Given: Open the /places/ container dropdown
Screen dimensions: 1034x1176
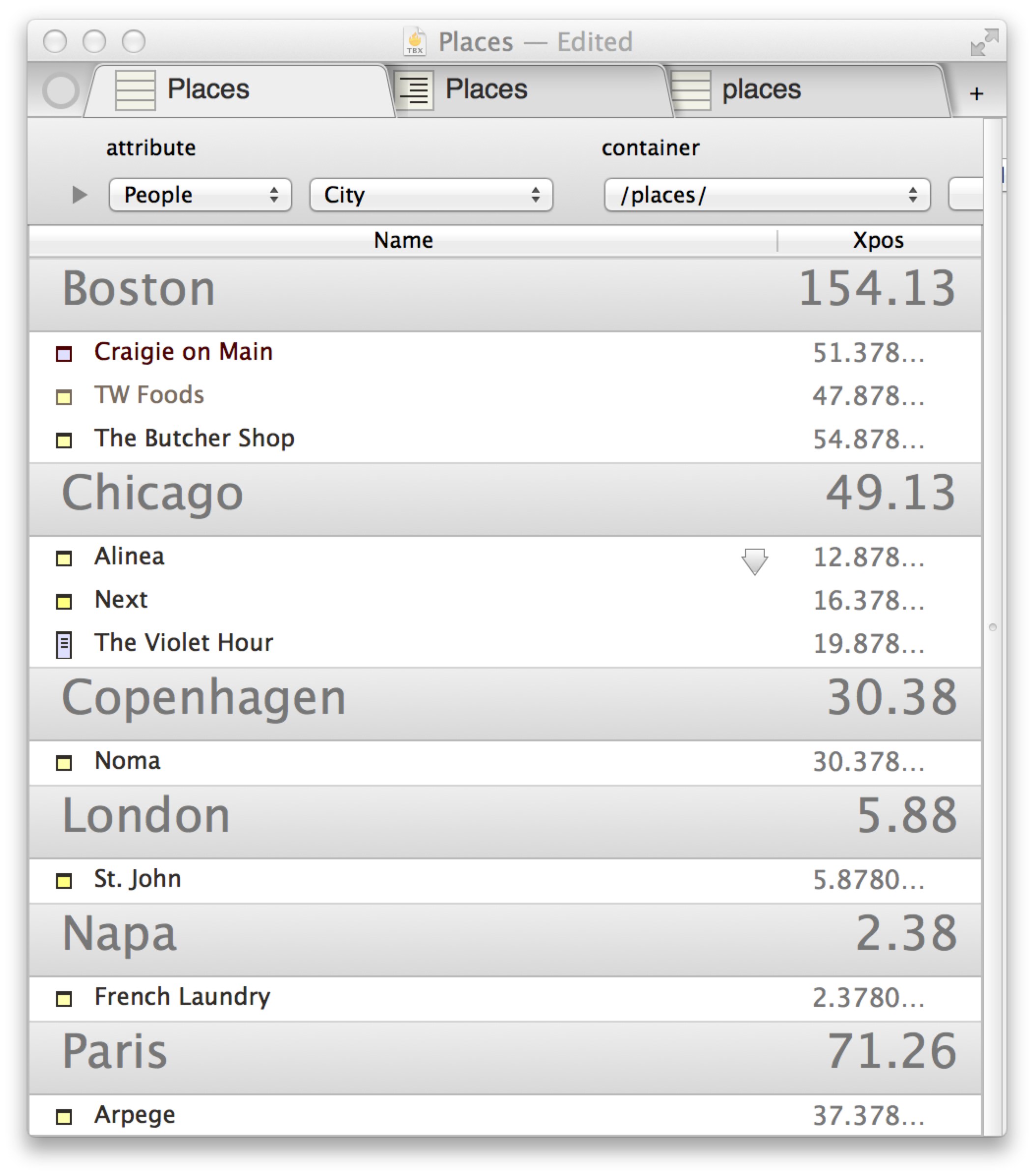Looking at the screenshot, I should pyautogui.click(x=767, y=195).
